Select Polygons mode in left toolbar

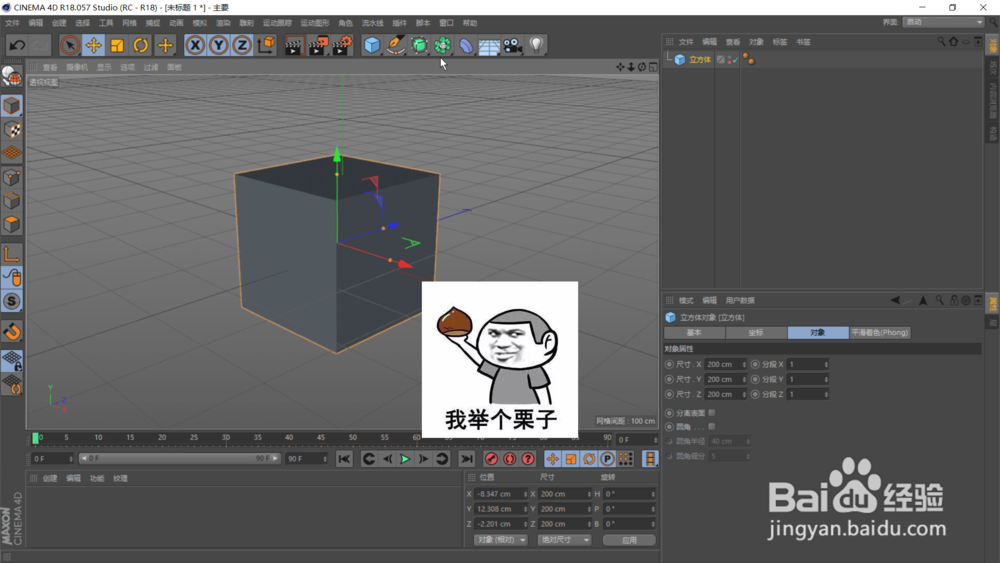11,224
